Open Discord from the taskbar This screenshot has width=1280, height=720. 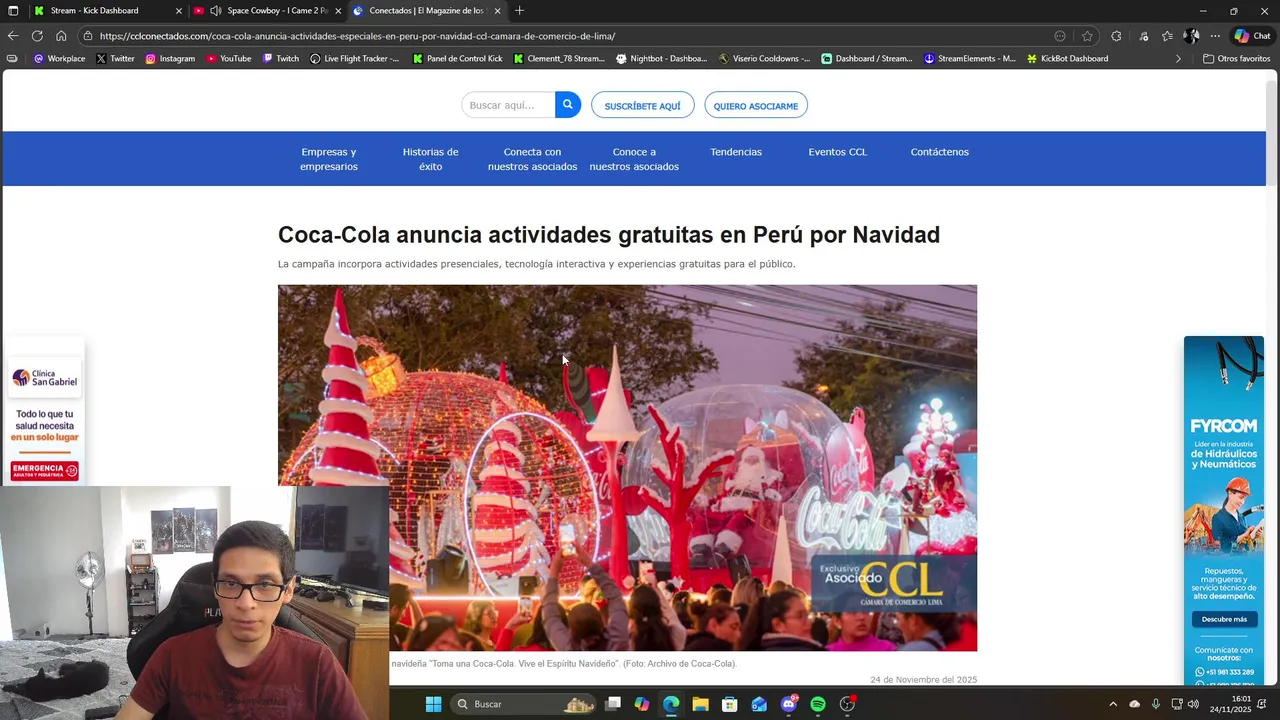[789, 704]
